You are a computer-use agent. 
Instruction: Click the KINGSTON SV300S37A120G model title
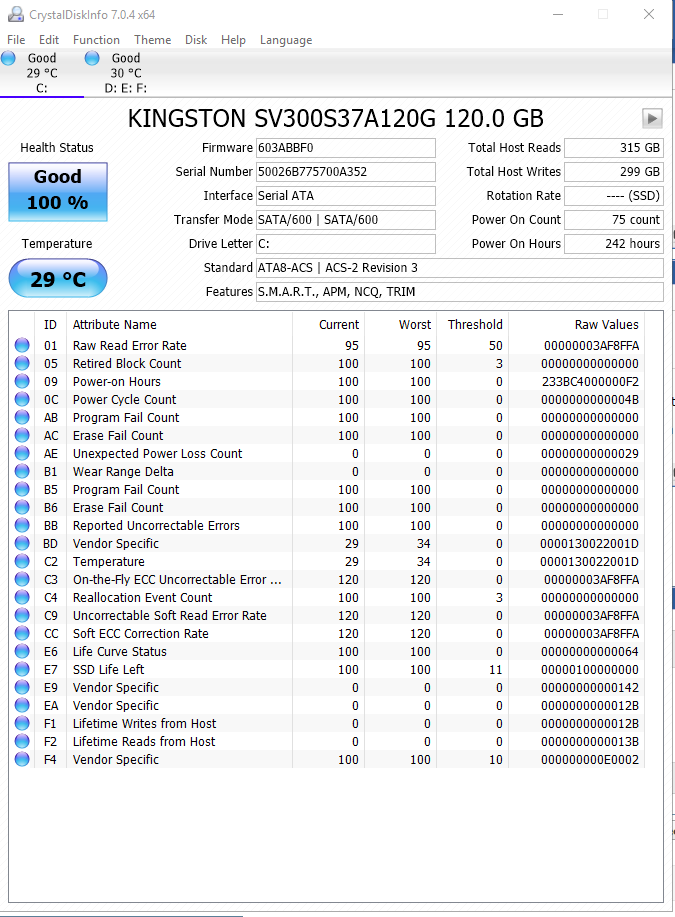[336, 119]
